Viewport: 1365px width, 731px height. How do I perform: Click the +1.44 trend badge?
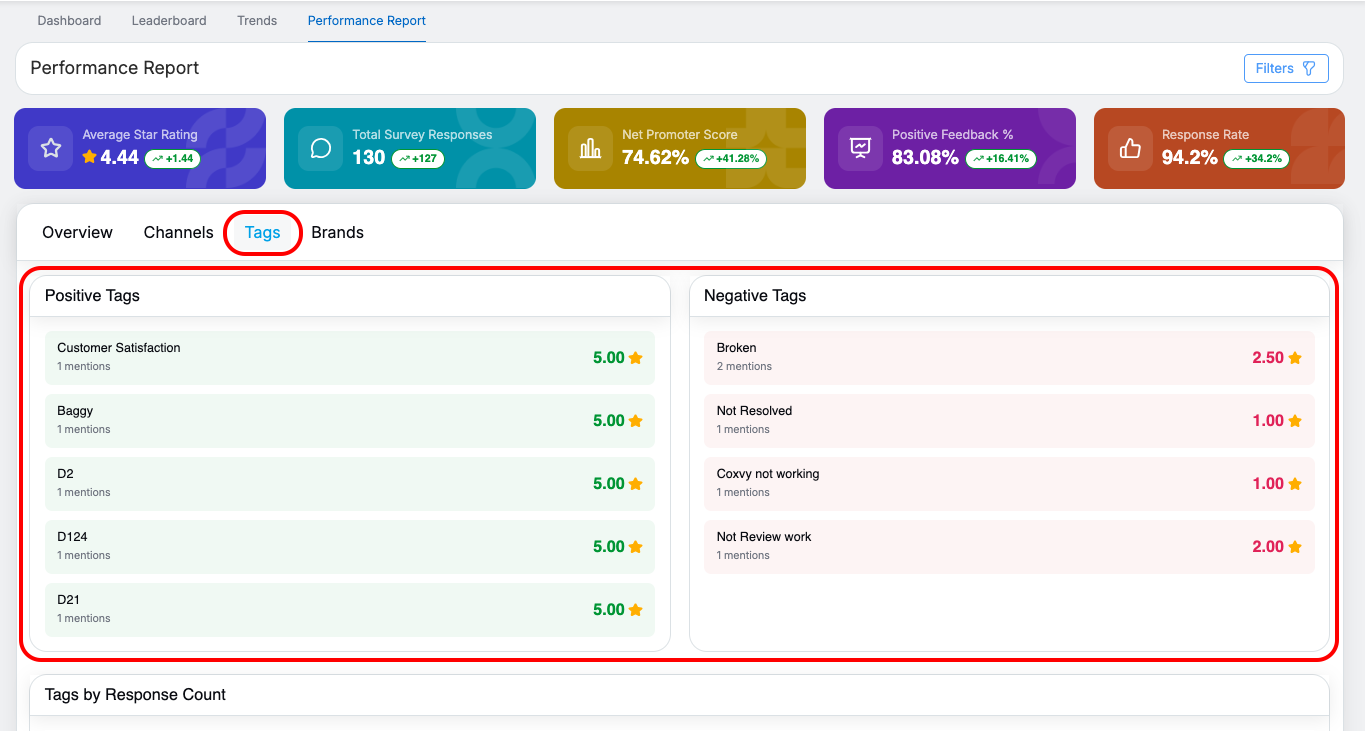[x=172, y=158]
